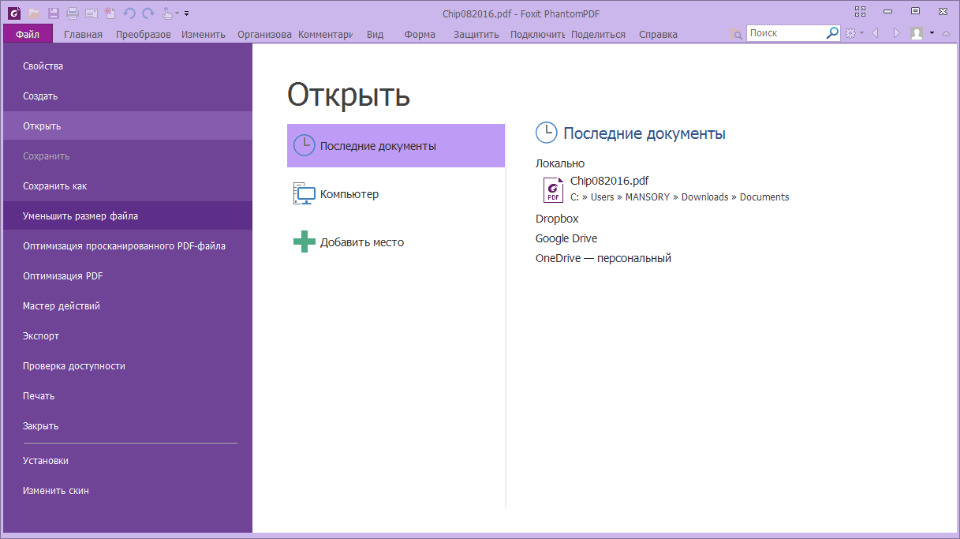Open recent file Chip082016.pdf
The width and height of the screenshot is (960, 539).
pyautogui.click(x=609, y=181)
